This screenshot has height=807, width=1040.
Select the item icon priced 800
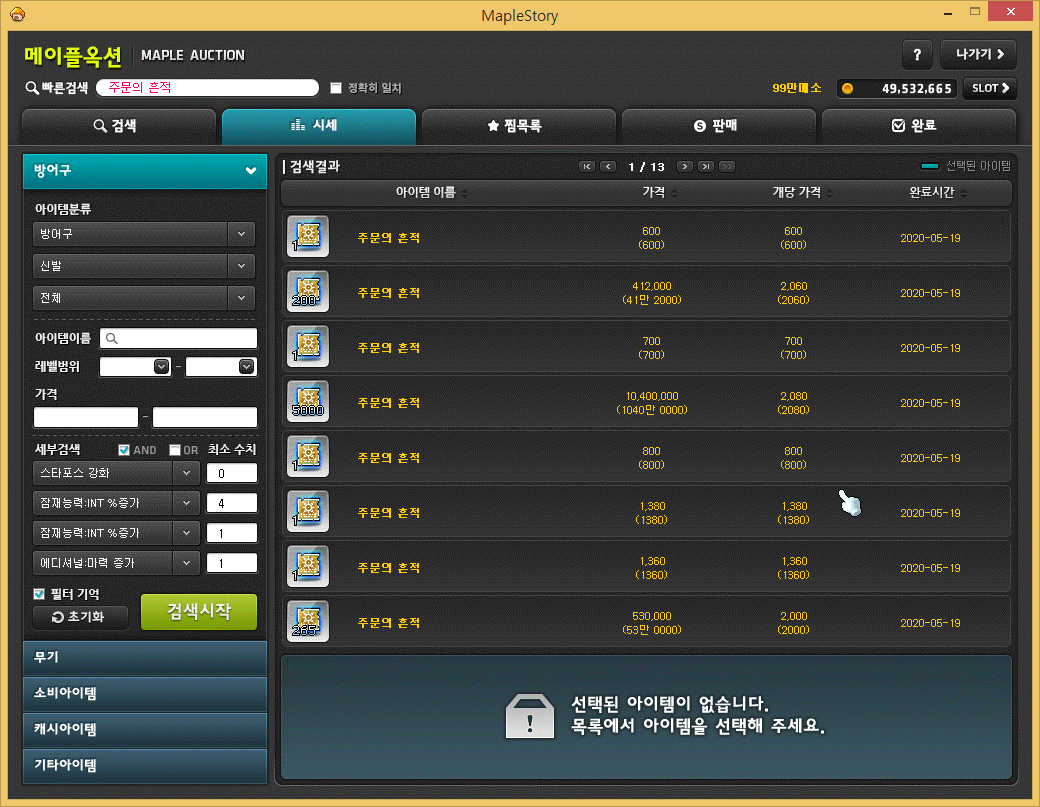(308, 457)
